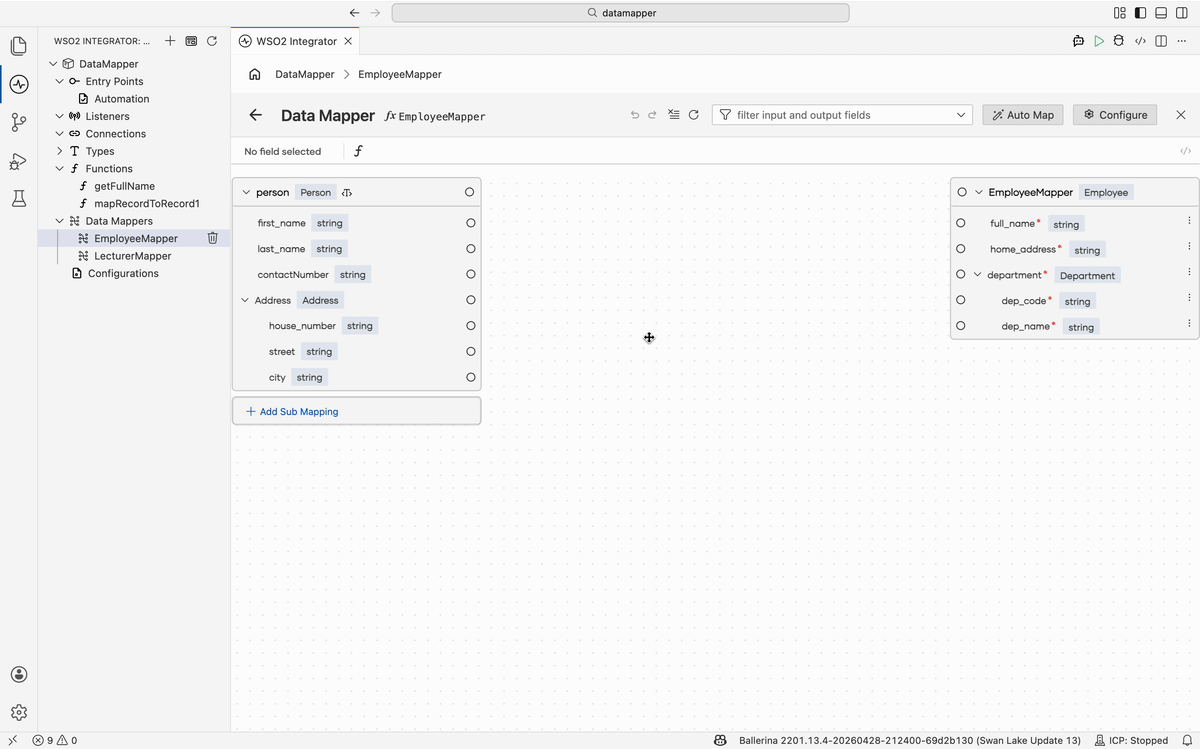Open the Testing flask view
The height and width of the screenshot is (749, 1200).
18,199
